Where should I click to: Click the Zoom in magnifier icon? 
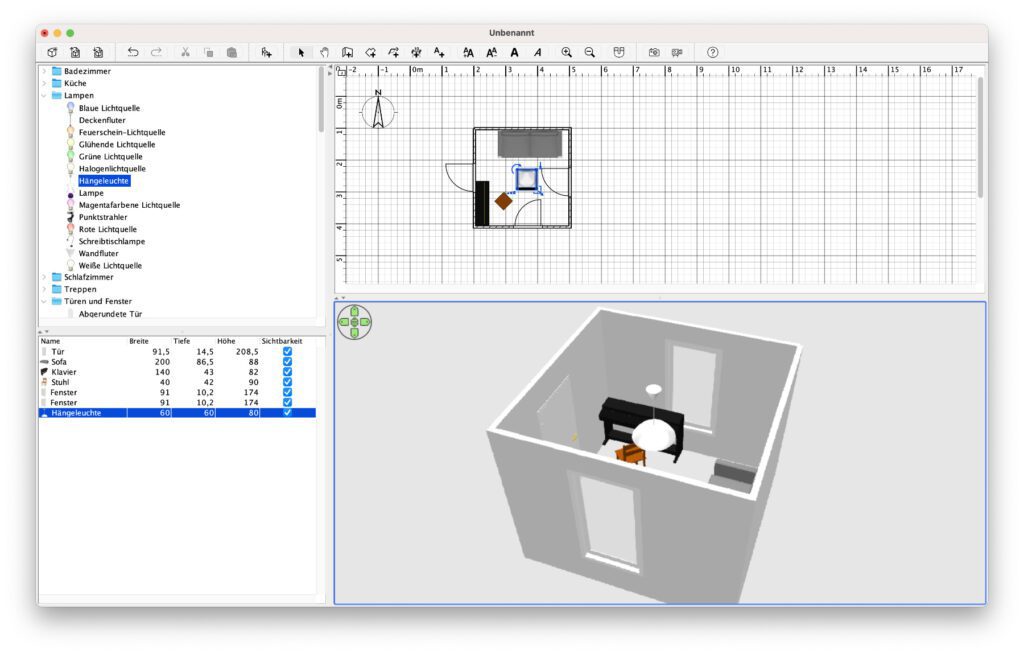pyautogui.click(x=567, y=52)
